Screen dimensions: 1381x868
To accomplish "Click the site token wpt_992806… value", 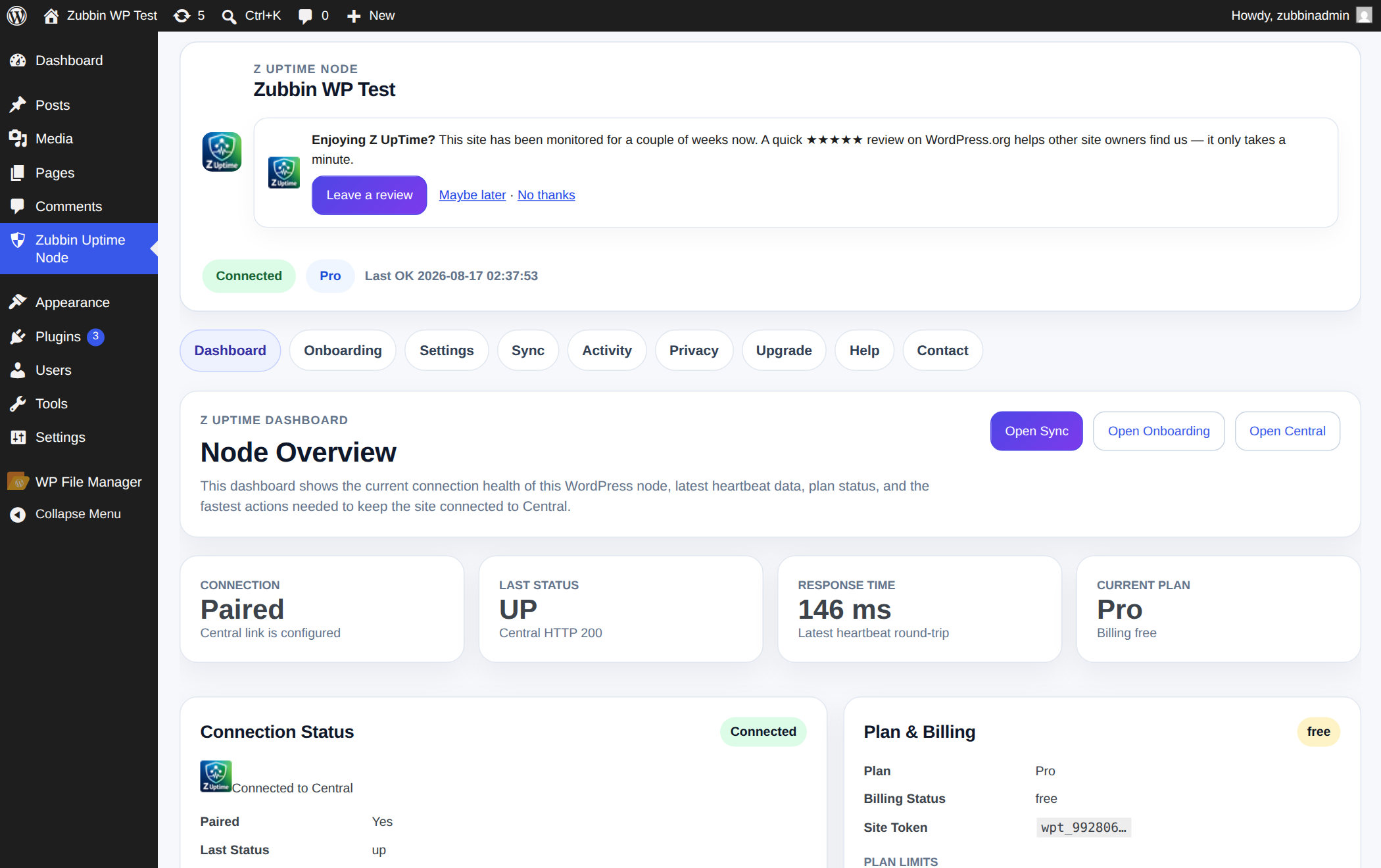I will 1083,828.
